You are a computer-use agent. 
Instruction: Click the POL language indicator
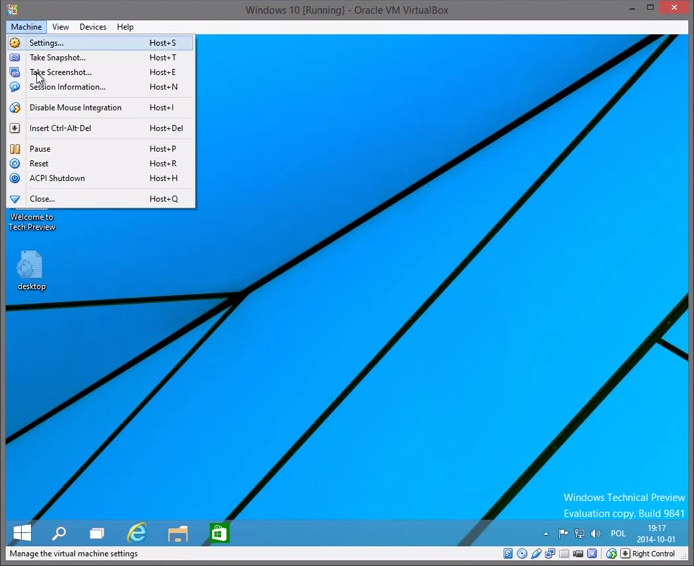pyautogui.click(x=618, y=534)
